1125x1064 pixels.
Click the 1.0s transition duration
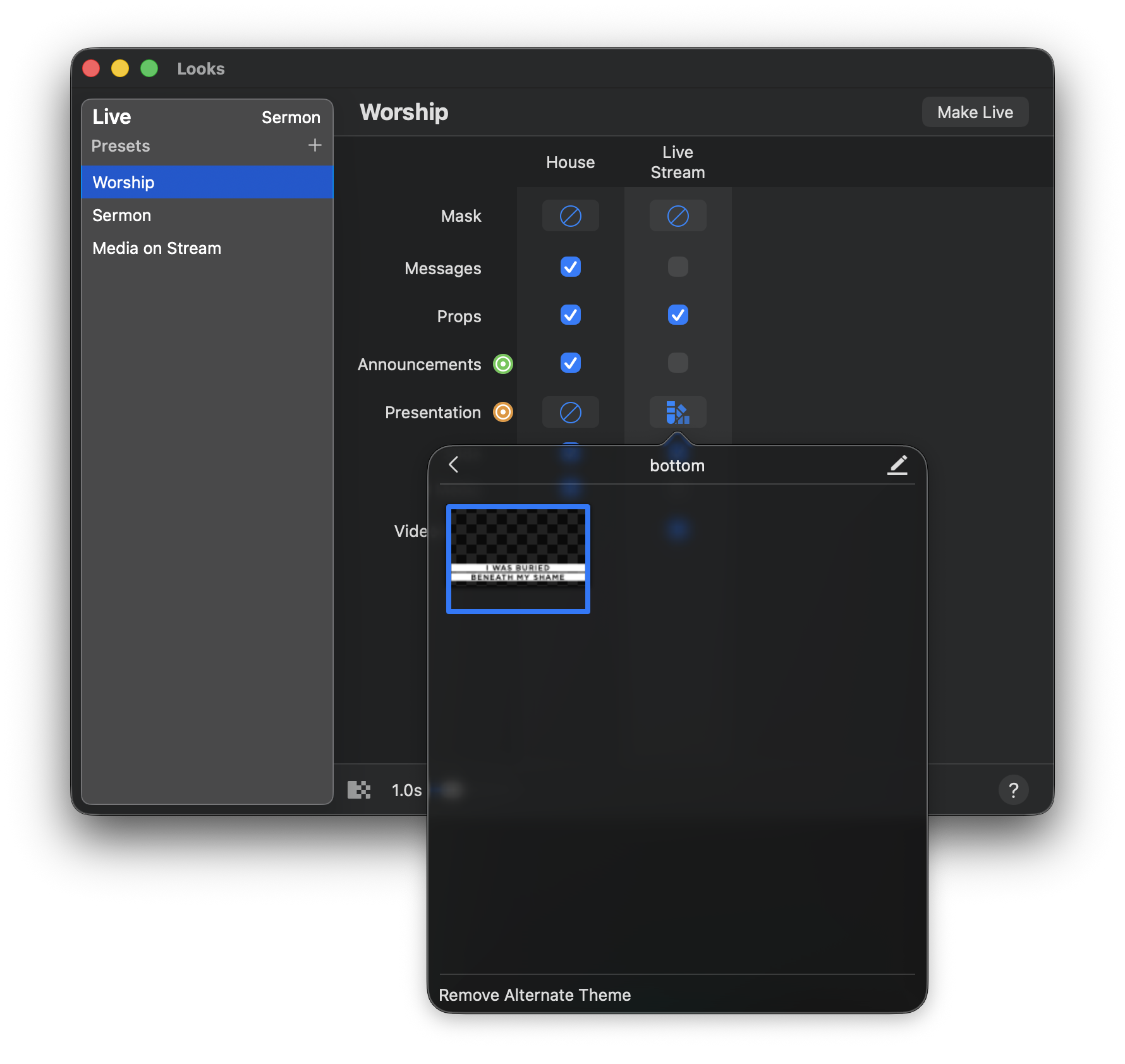click(x=406, y=790)
